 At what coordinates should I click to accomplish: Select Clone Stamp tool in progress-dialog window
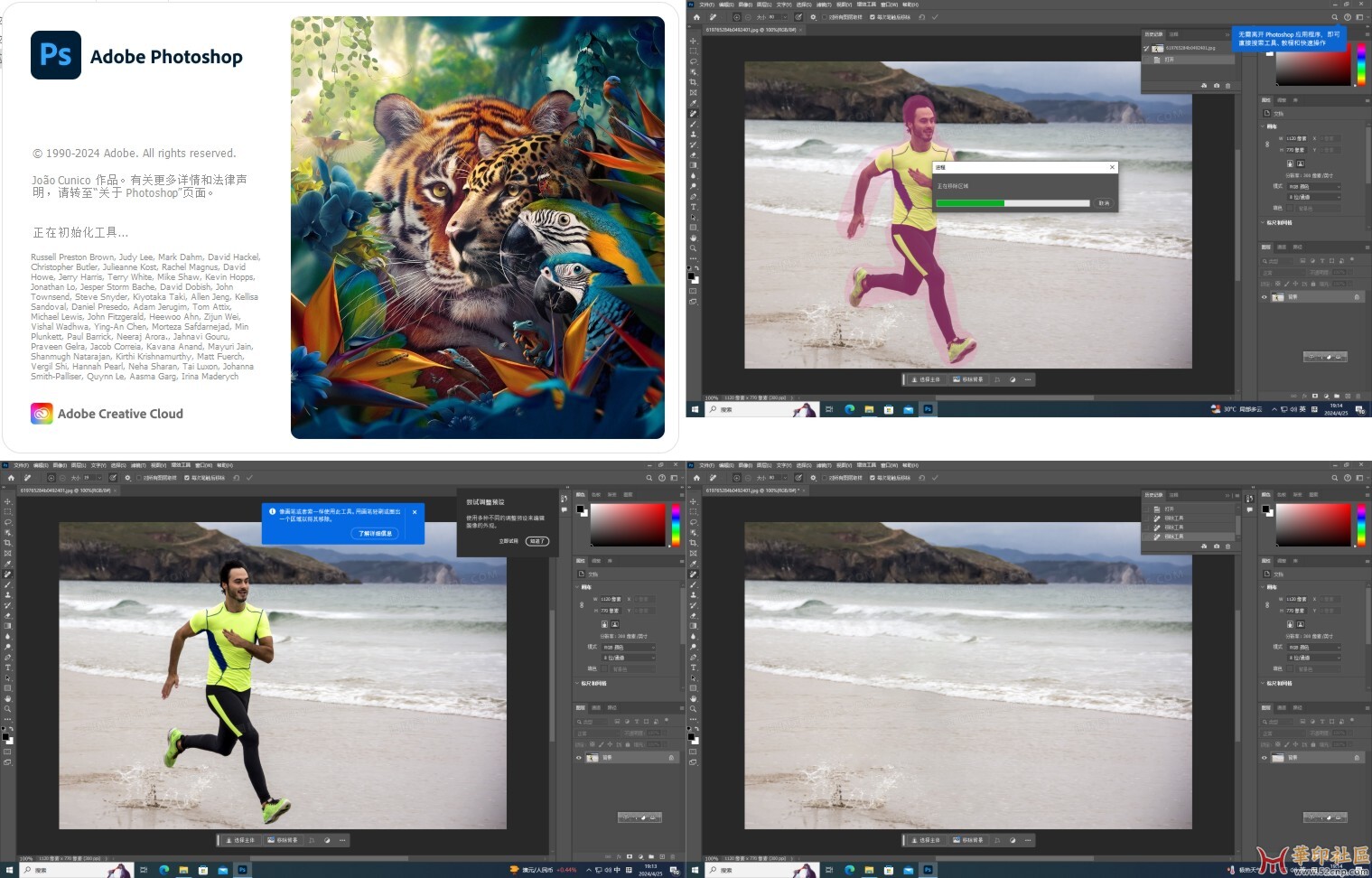click(693, 134)
